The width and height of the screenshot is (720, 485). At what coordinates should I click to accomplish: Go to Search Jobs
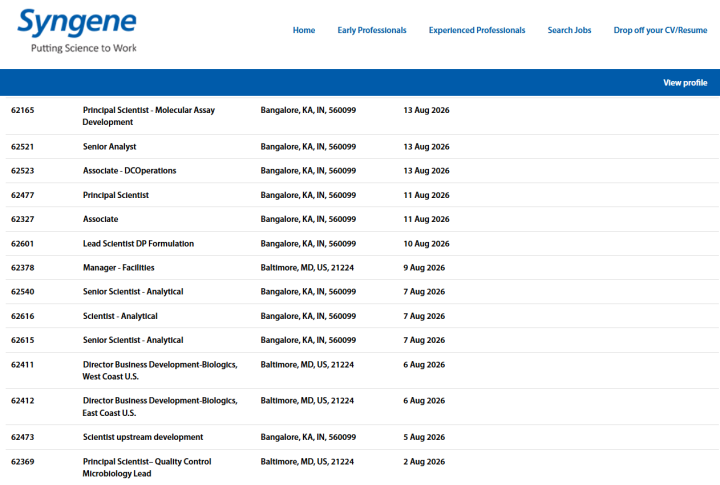click(569, 30)
